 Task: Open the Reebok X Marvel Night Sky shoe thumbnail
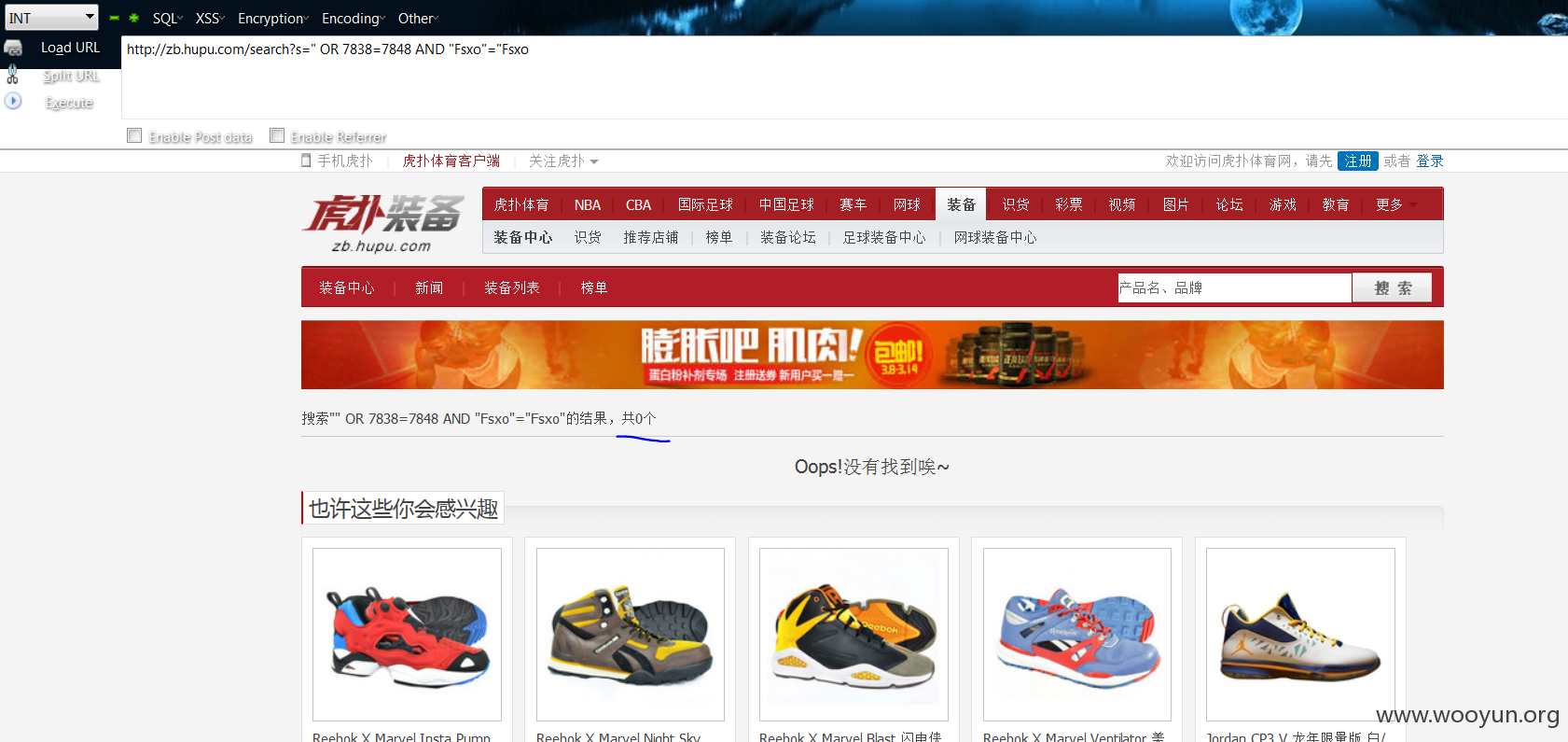tap(631, 635)
